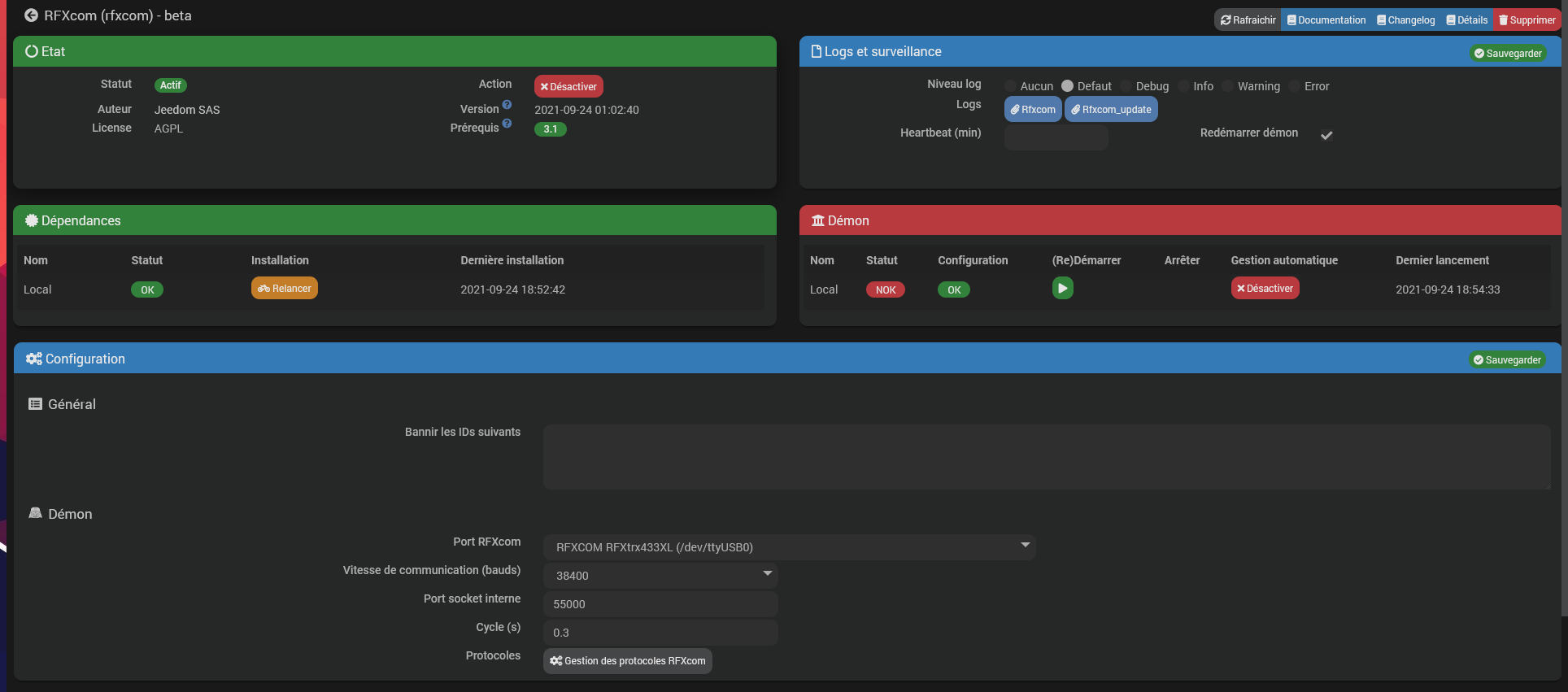Click the Démon panel building icon
The width and height of the screenshot is (1568, 692).
click(818, 220)
